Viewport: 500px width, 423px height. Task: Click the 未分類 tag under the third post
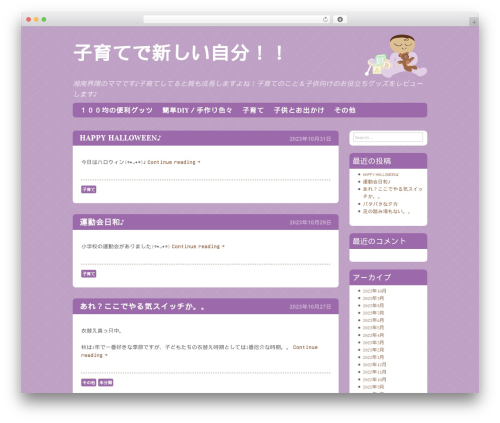[106, 382]
